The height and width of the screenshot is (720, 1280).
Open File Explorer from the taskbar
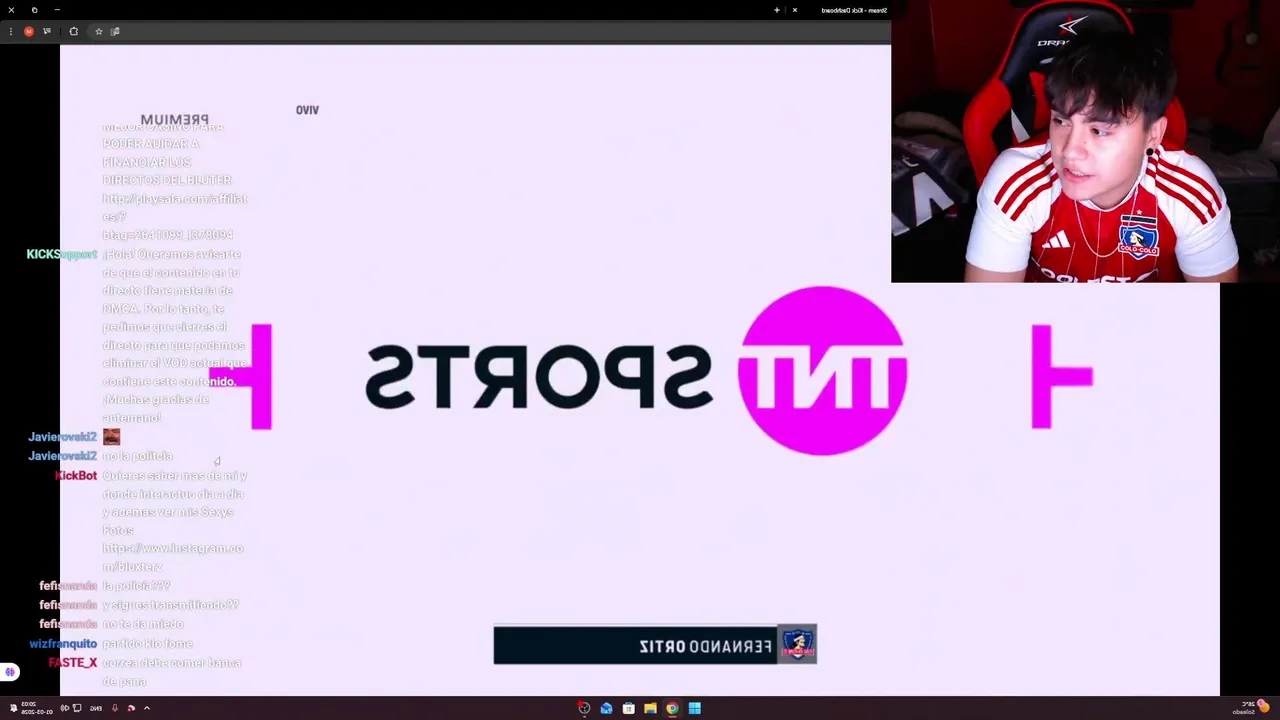pyautogui.click(x=650, y=708)
